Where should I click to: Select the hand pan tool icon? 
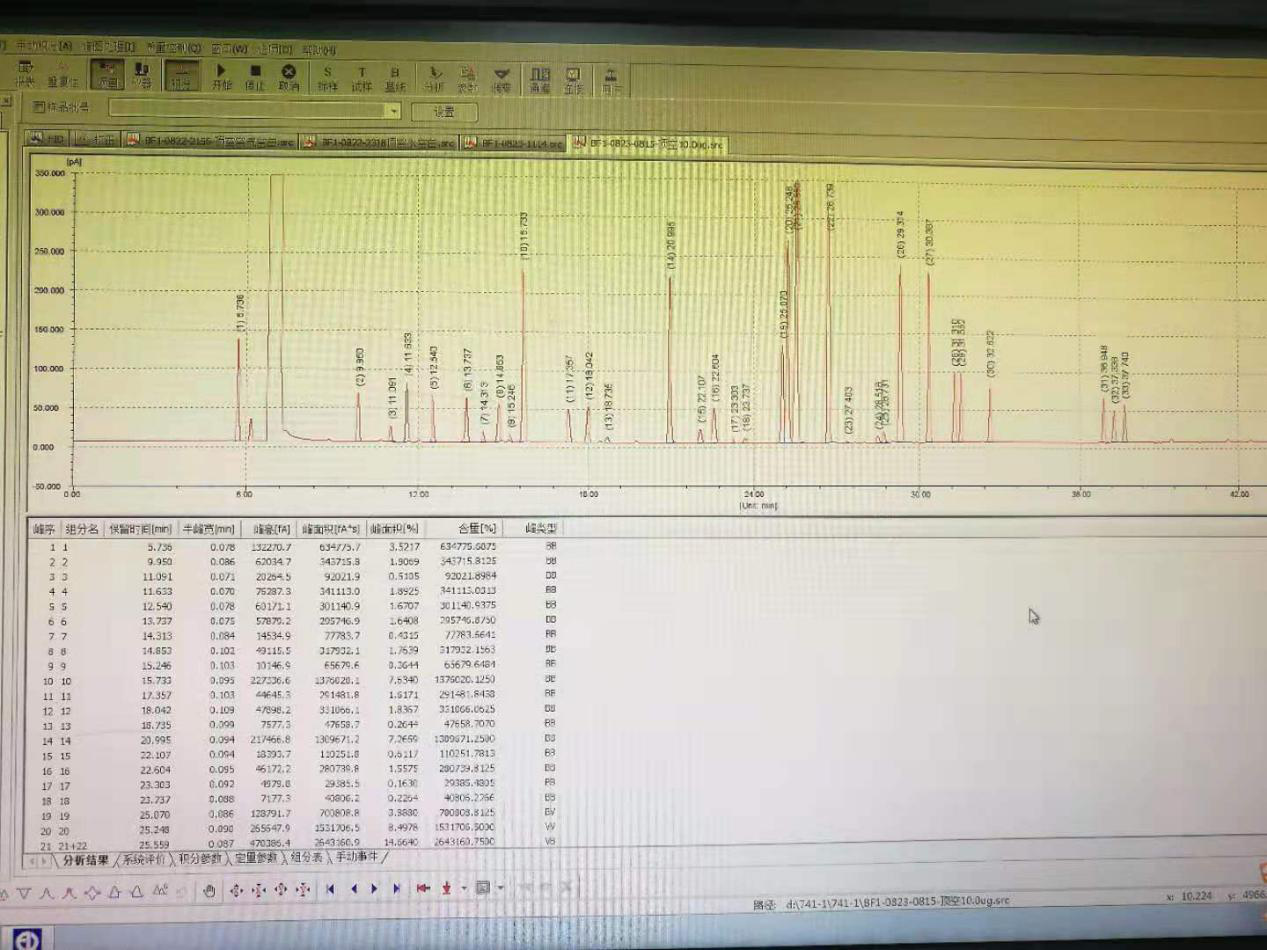tap(209, 889)
